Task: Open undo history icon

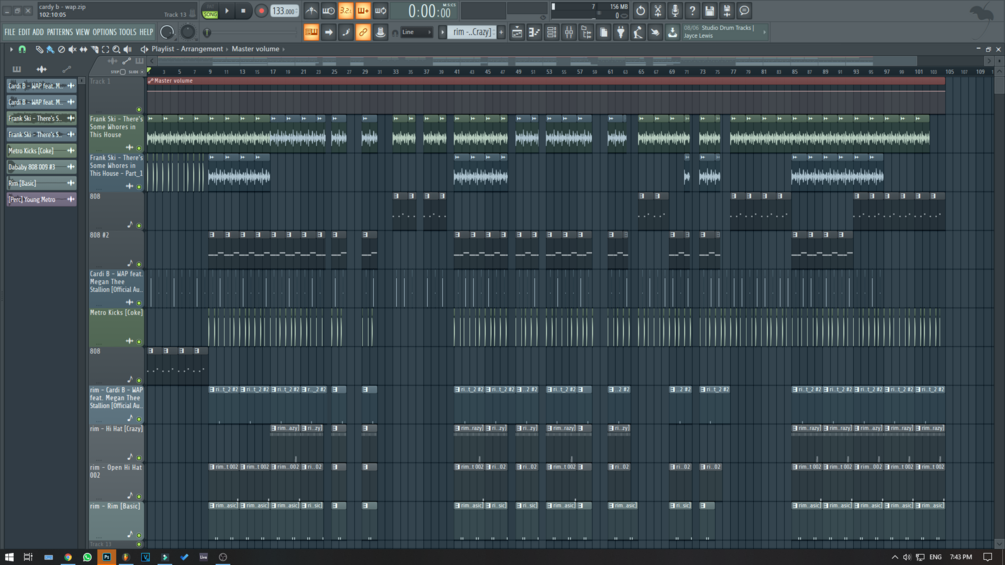Action: pos(640,11)
